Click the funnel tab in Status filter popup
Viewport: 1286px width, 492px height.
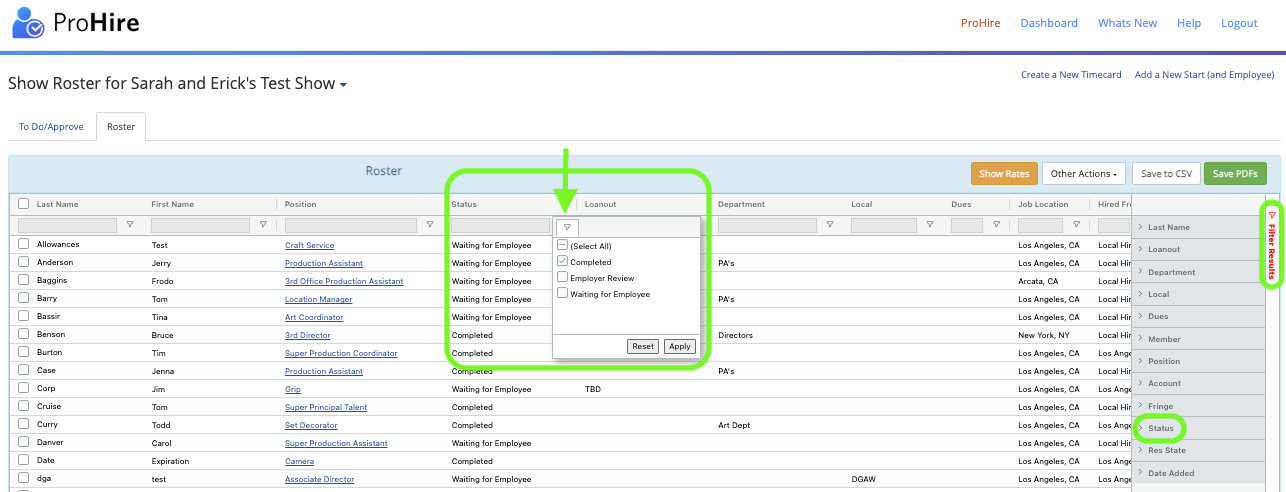pyautogui.click(x=567, y=228)
